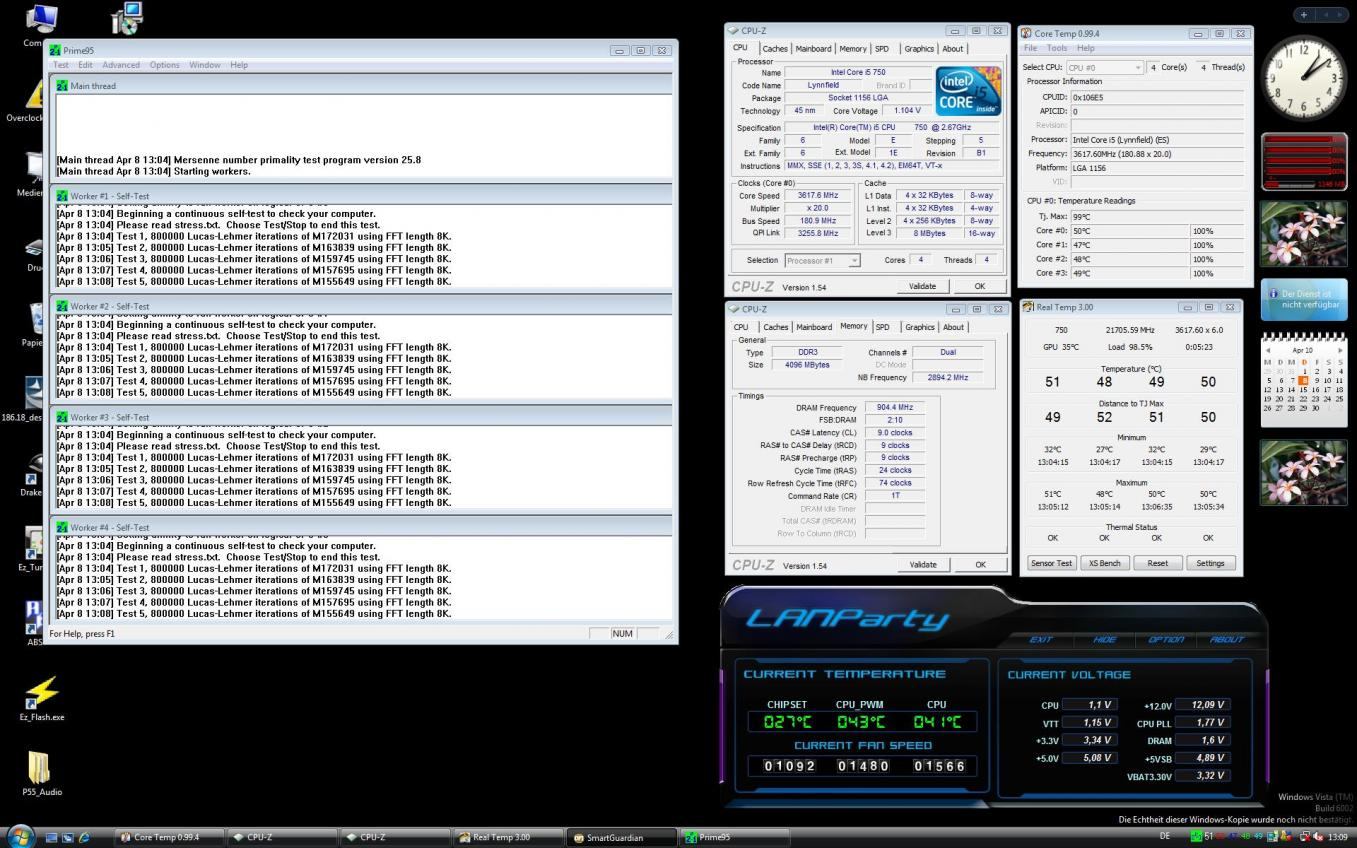Switch to About tab in lower CPU-Z window
The image size is (1357, 848).
coord(954,327)
